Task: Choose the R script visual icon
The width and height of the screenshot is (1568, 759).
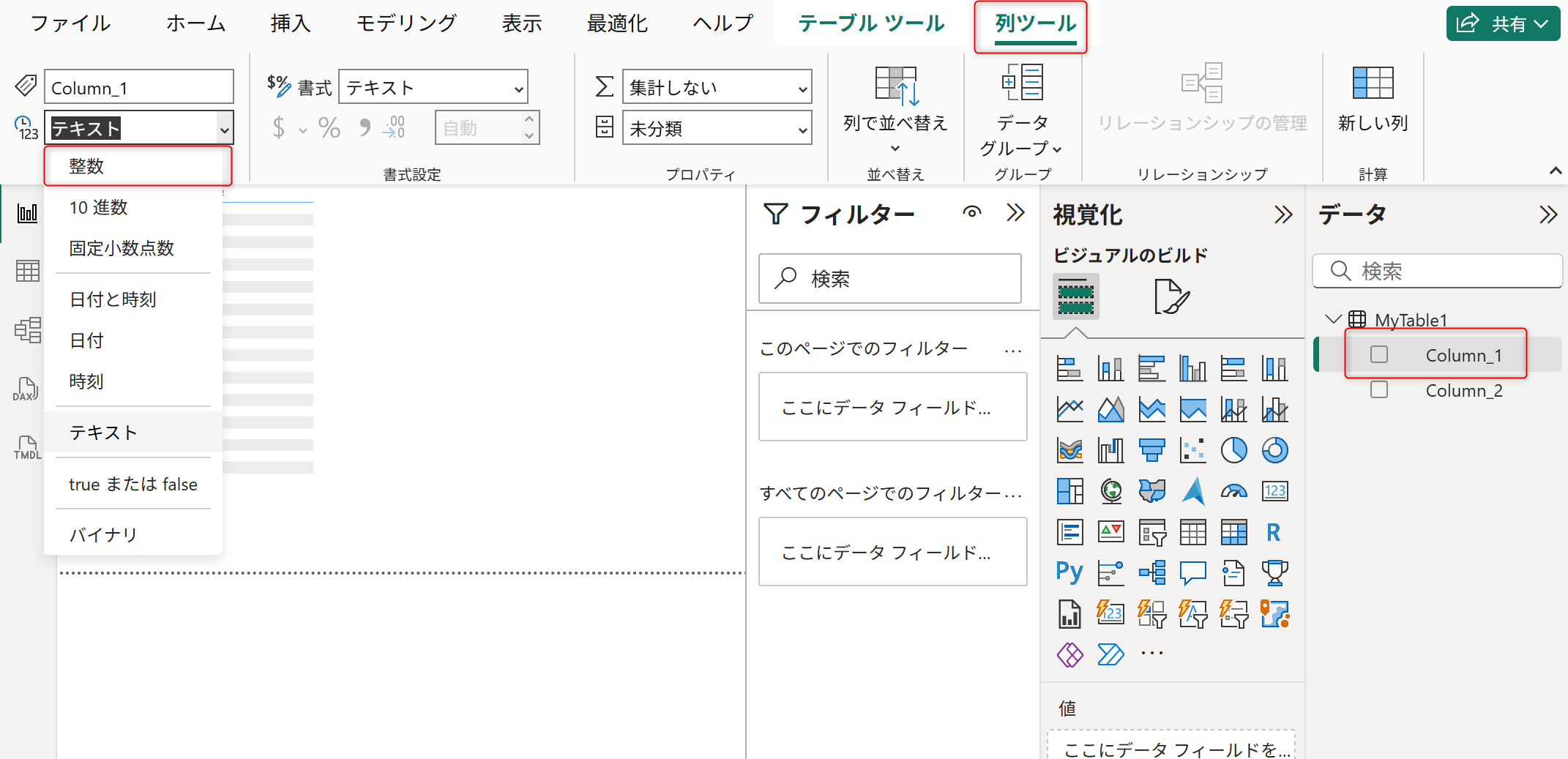Action: [x=1274, y=532]
